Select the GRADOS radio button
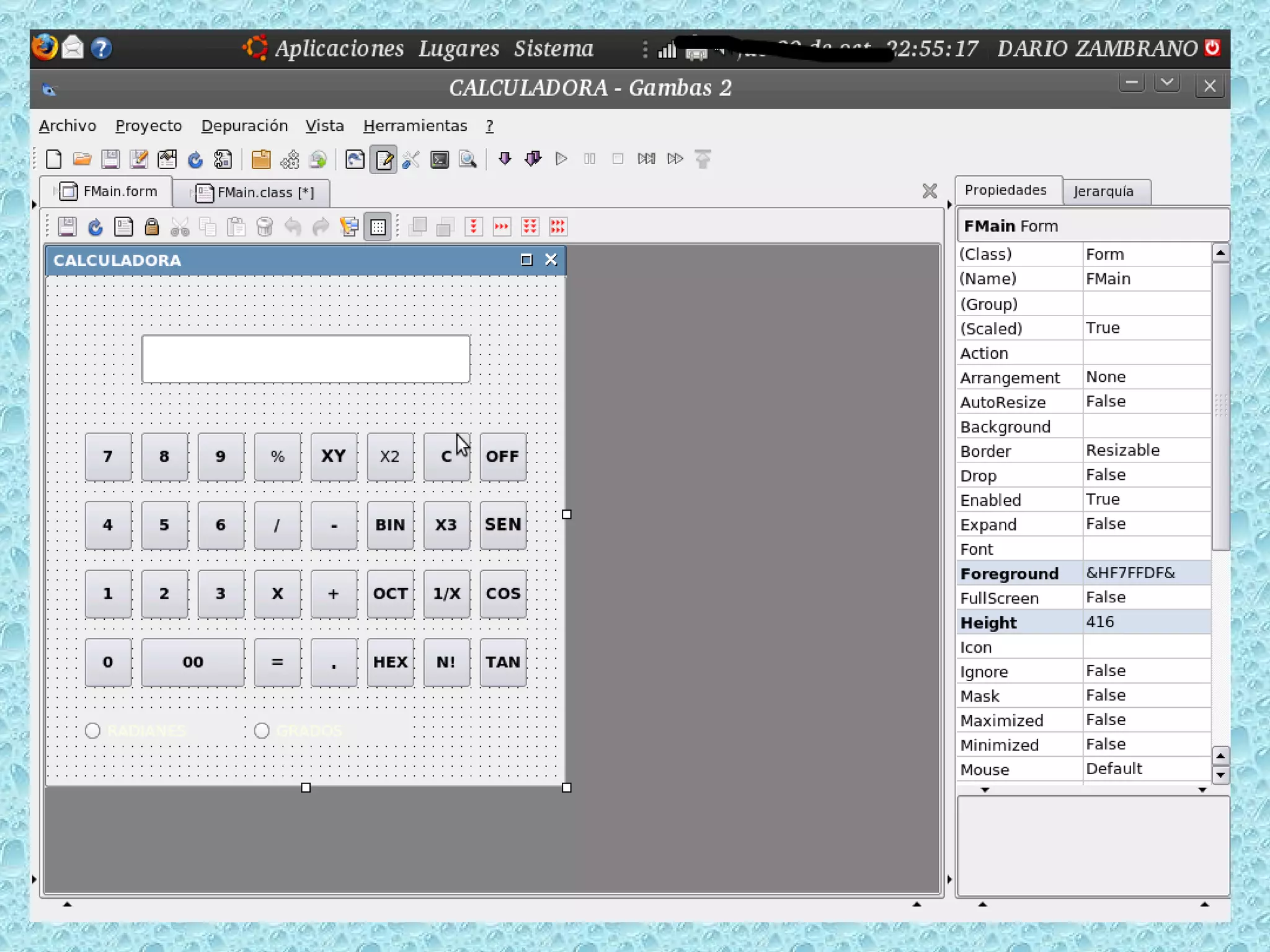1270x952 pixels. (262, 731)
